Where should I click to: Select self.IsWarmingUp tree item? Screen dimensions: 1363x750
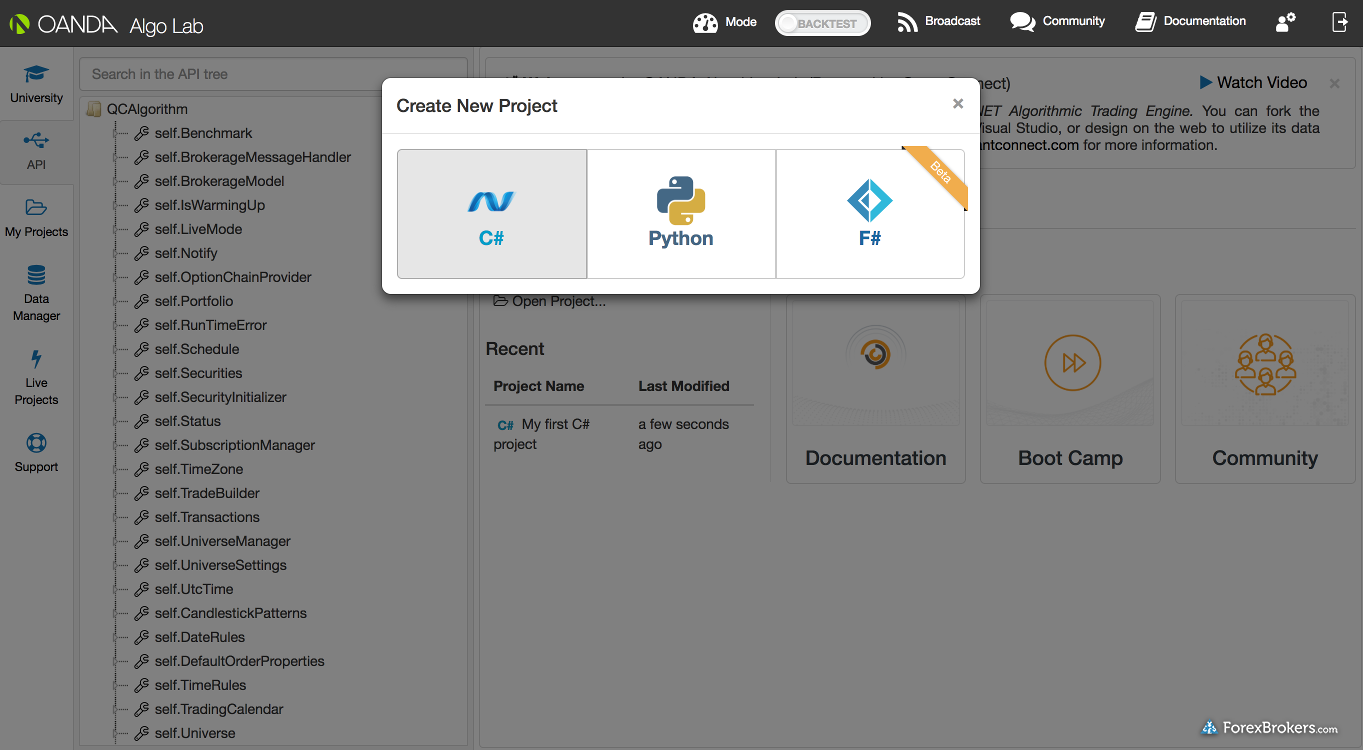pyautogui.click(x=209, y=205)
